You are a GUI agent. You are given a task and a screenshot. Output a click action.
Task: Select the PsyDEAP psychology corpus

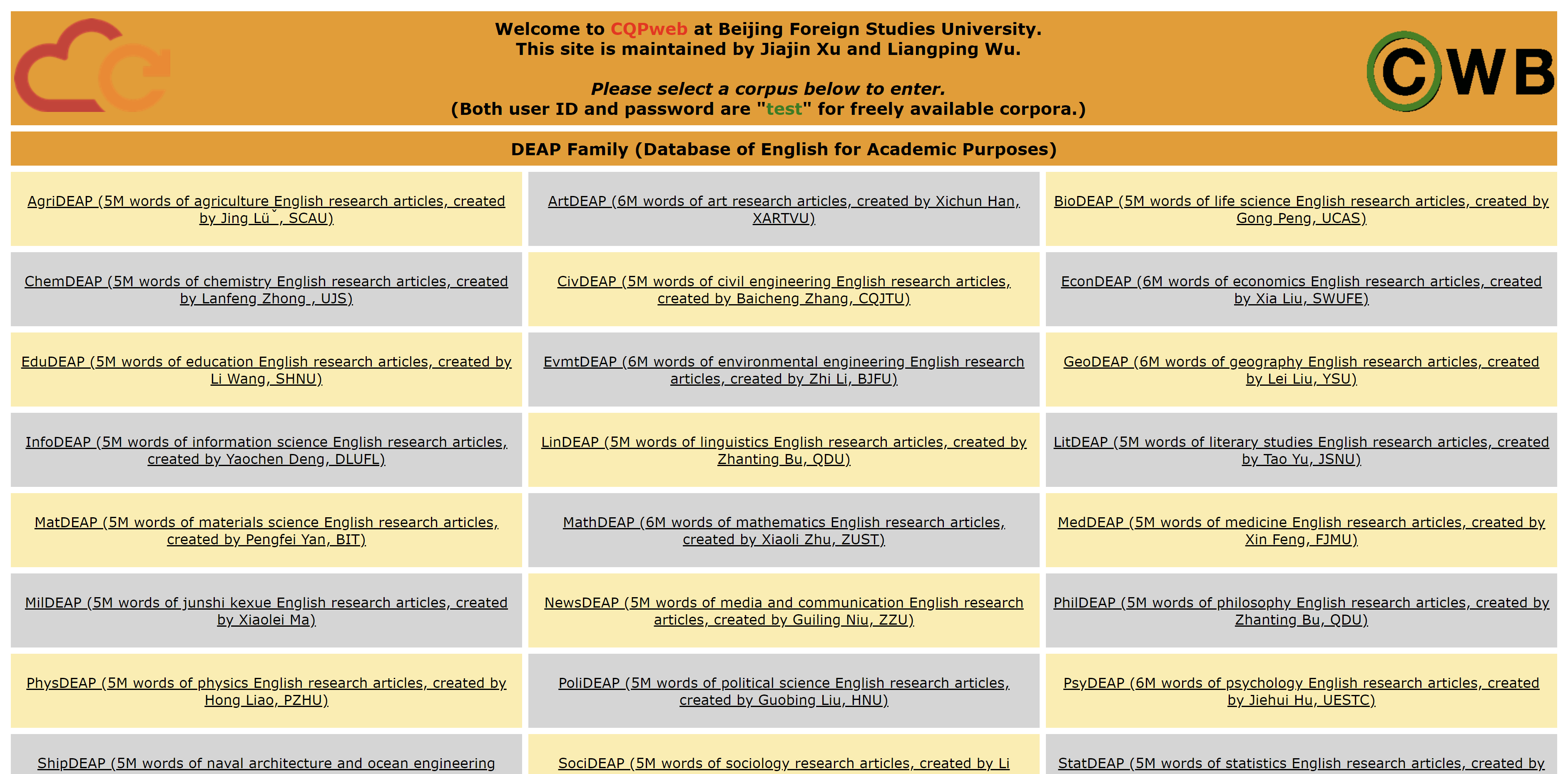(x=1301, y=683)
